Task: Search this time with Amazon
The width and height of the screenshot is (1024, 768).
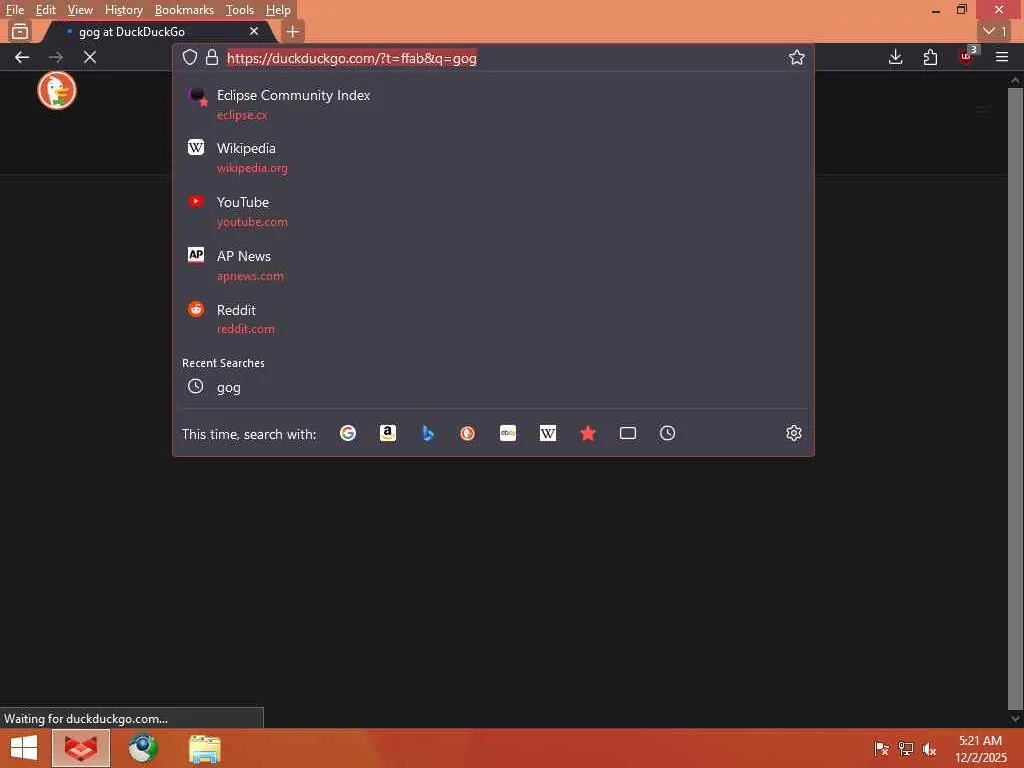Action: click(x=388, y=433)
